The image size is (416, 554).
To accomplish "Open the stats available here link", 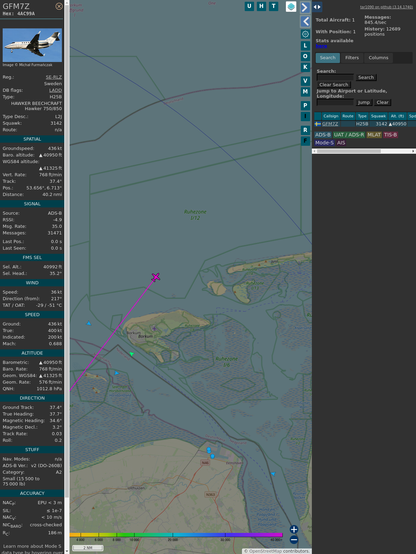I will click(x=321, y=46).
